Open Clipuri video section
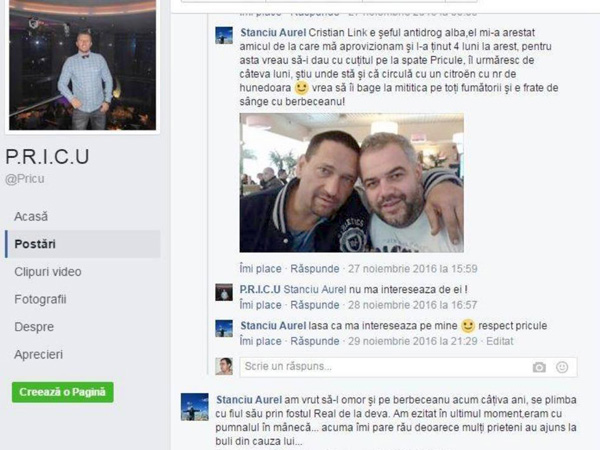 (x=48, y=272)
